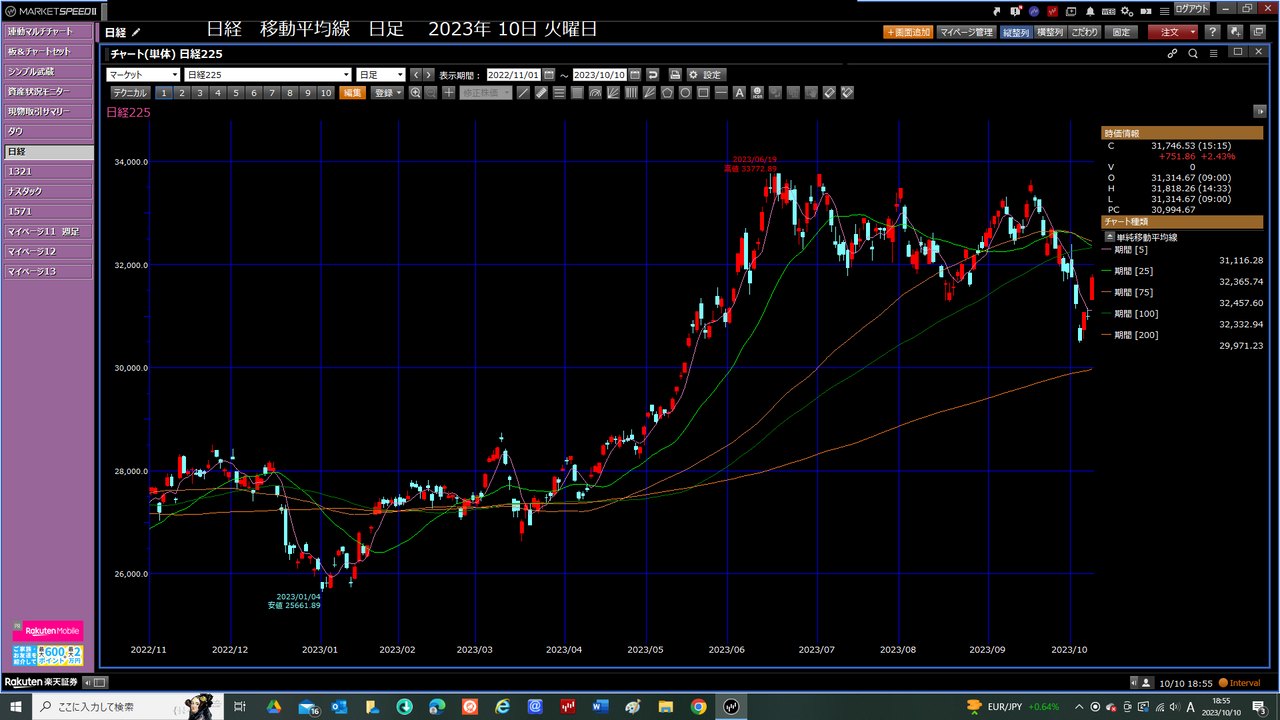Open the 日足 timeframe dropdown
This screenshot has width=1280, height=720.
pyautogui.click(x=381, y=75)
